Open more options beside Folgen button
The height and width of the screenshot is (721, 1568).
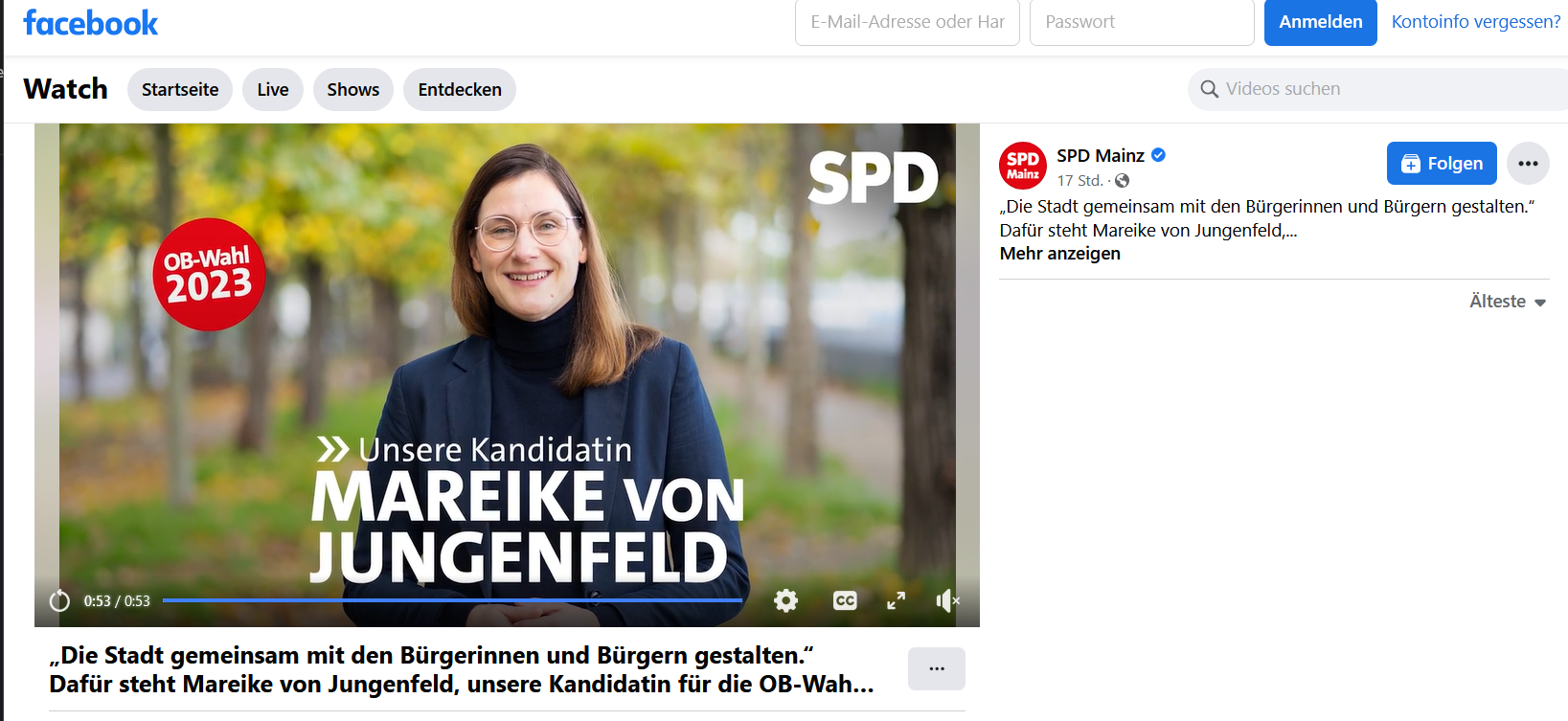pos(1528,164)
